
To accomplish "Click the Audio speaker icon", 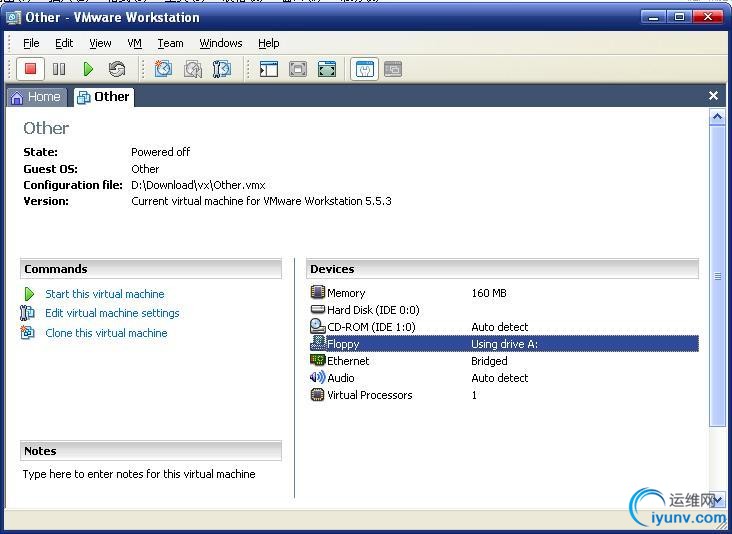I will [317, 377].
